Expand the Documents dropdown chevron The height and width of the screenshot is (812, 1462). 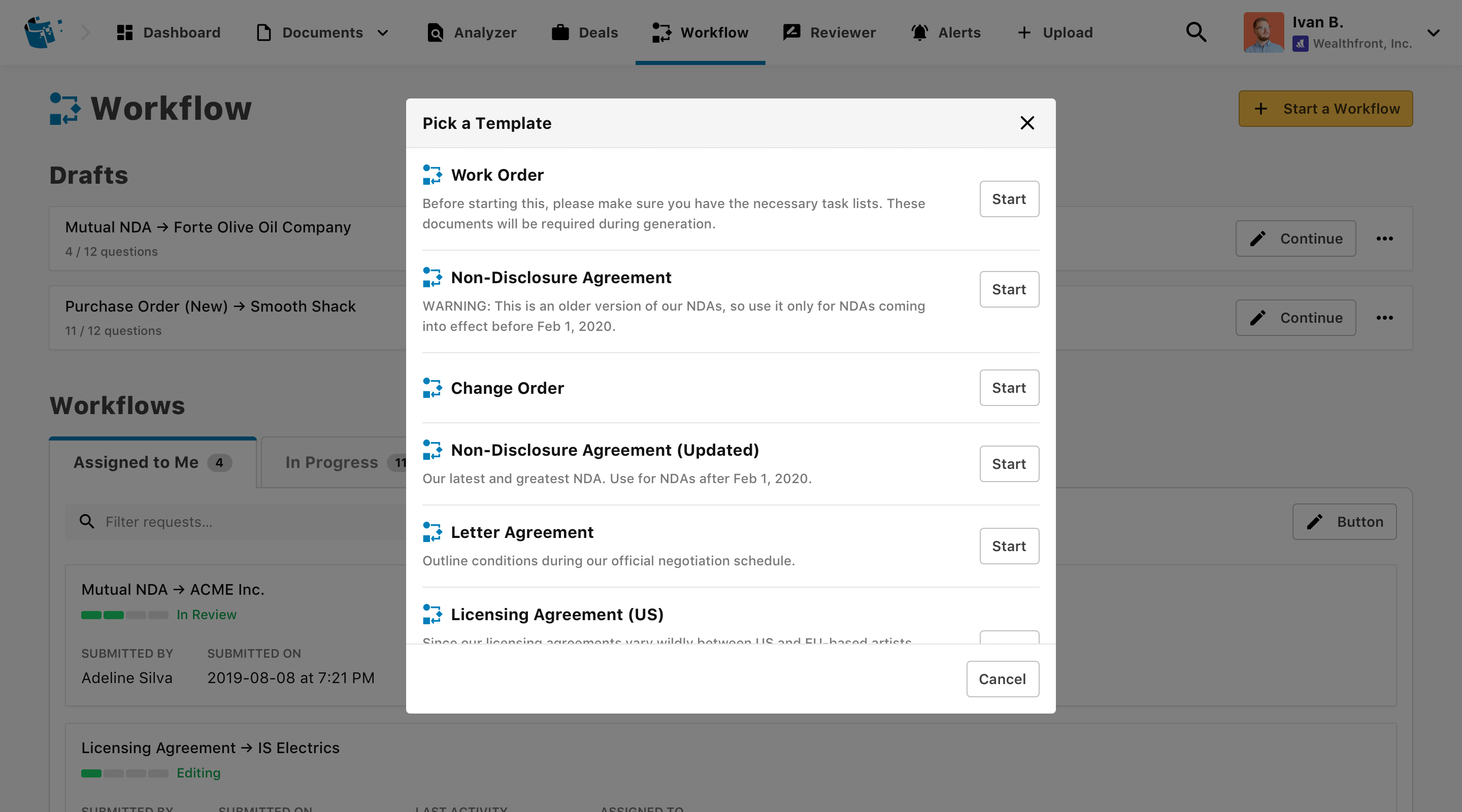383,33
